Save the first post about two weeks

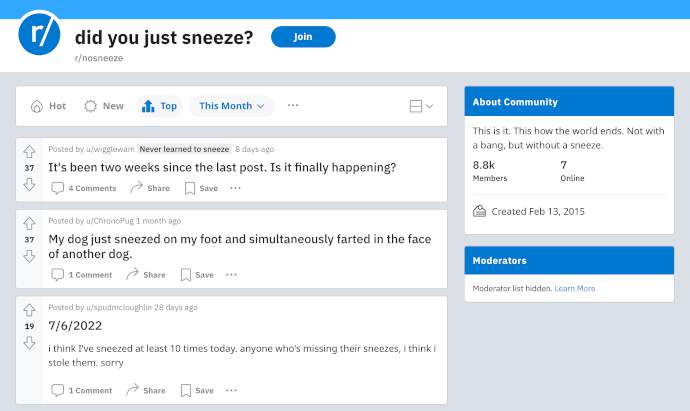pos(201,188)
